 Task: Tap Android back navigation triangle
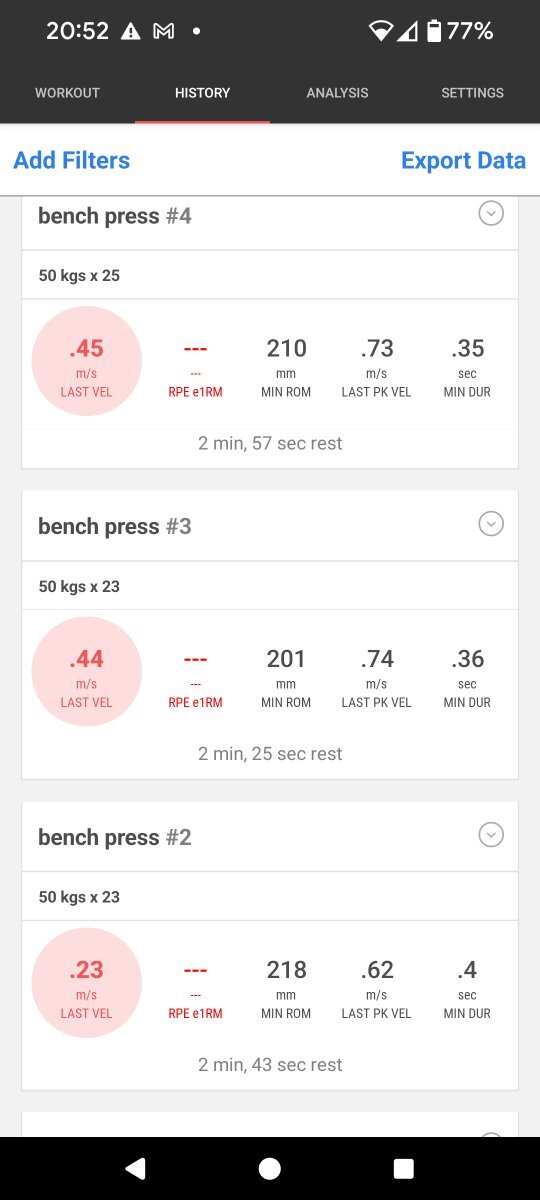135,1168
